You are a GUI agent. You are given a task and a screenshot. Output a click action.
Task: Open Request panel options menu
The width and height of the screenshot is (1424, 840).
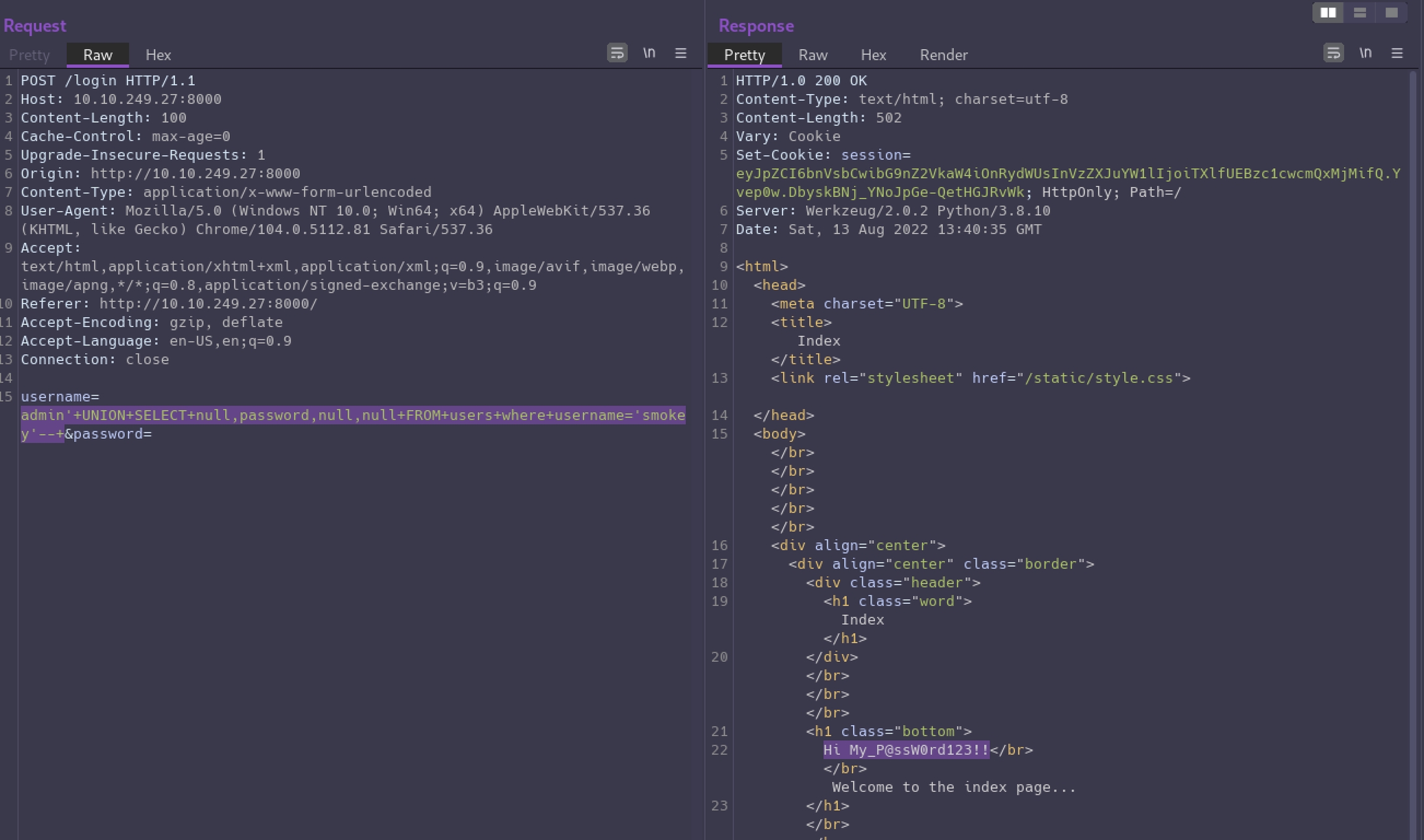click(680, 53)
